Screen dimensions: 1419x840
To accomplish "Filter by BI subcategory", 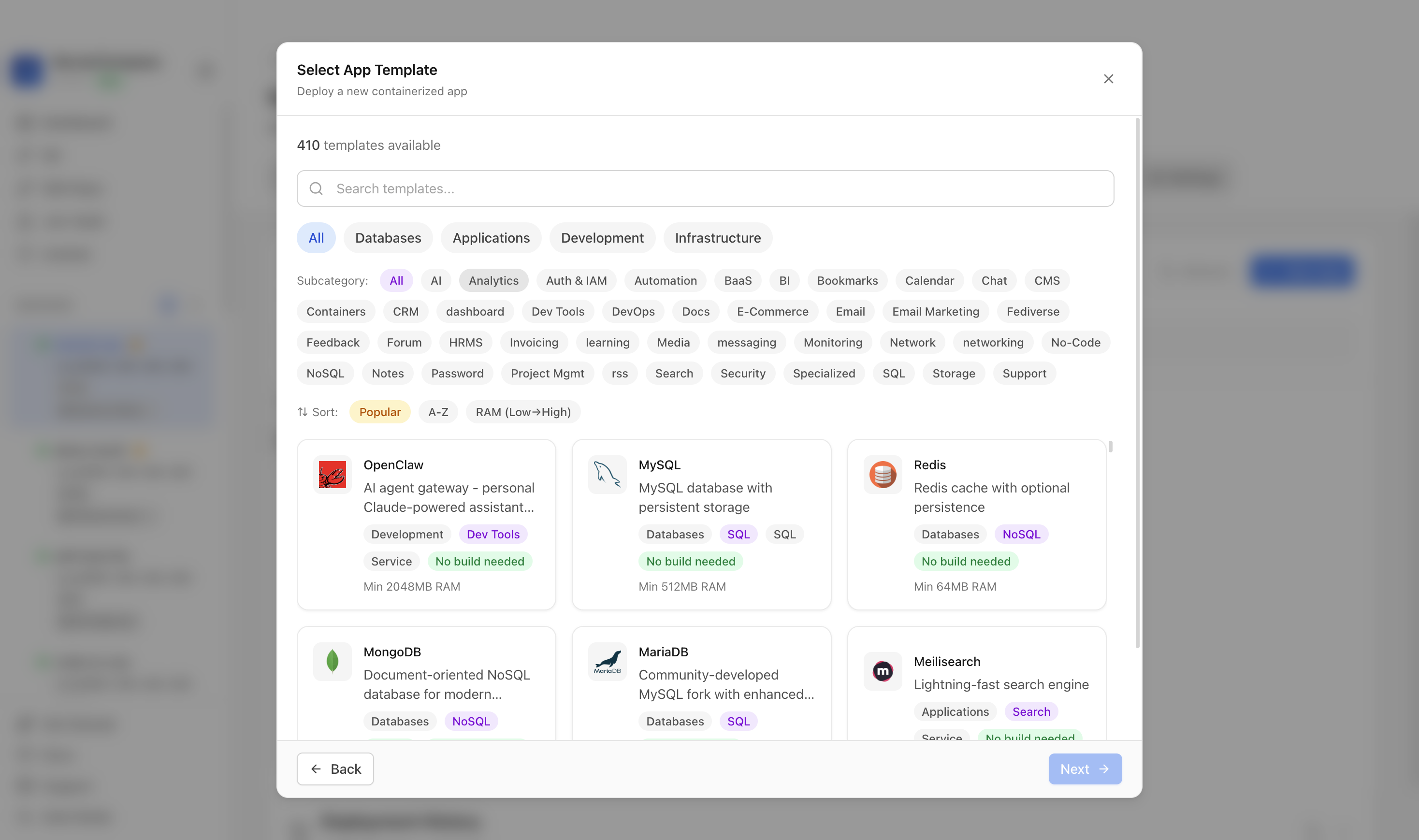I will point(784,280).
